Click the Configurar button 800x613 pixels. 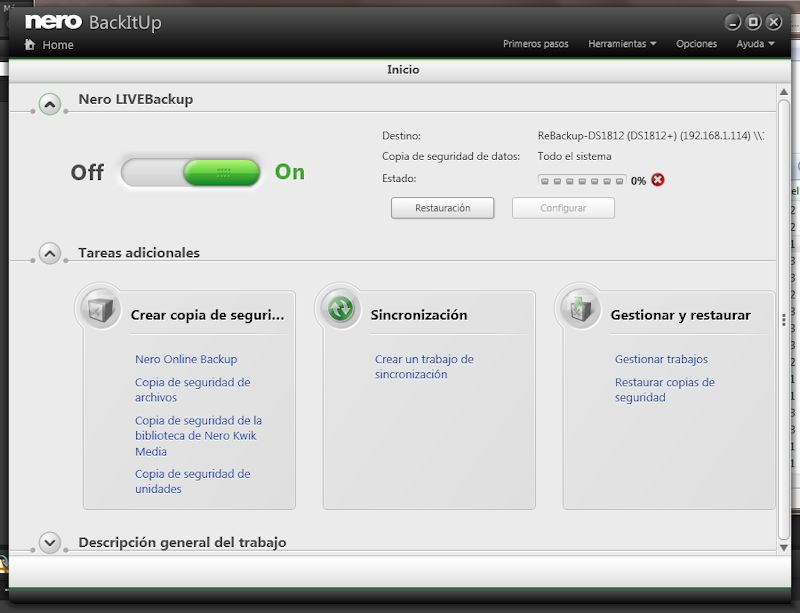point(563,208)
